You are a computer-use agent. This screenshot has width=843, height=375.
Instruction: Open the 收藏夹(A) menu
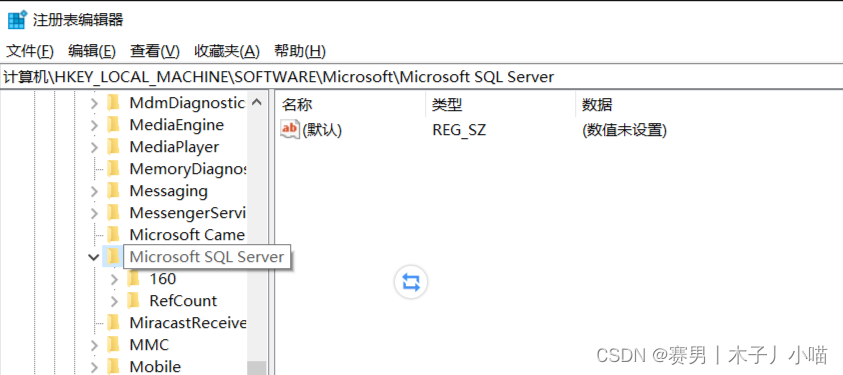227,52
